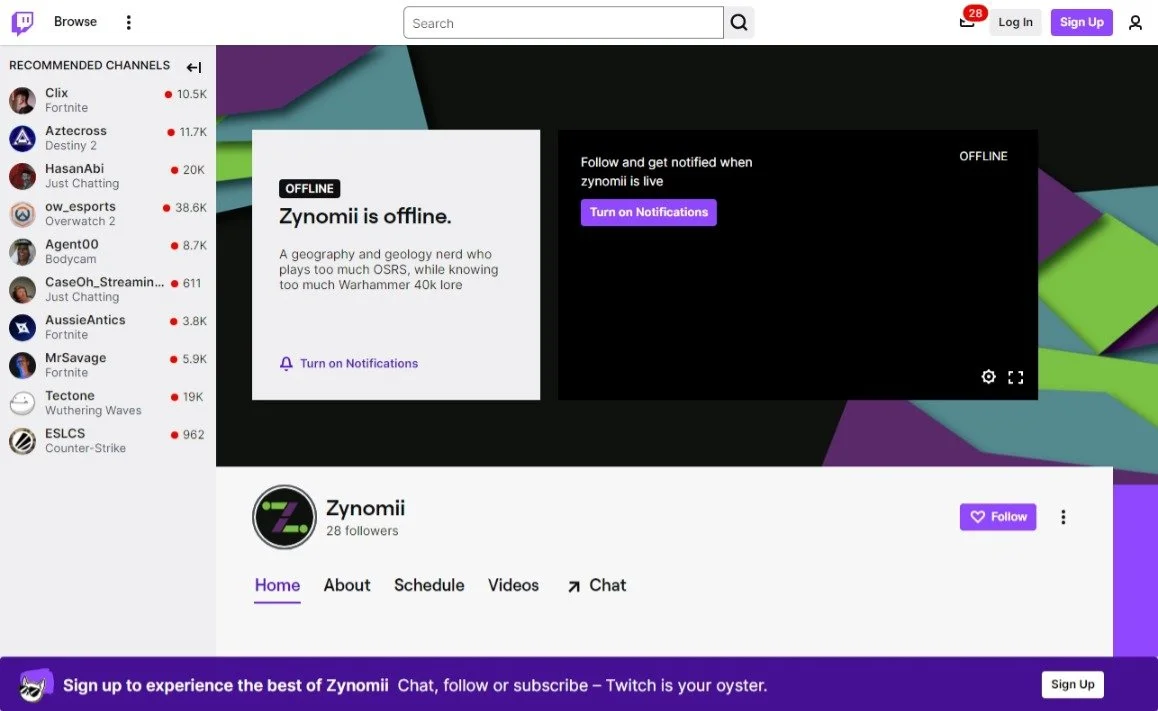
Task: Open video player settings gear
Action: 988,377
